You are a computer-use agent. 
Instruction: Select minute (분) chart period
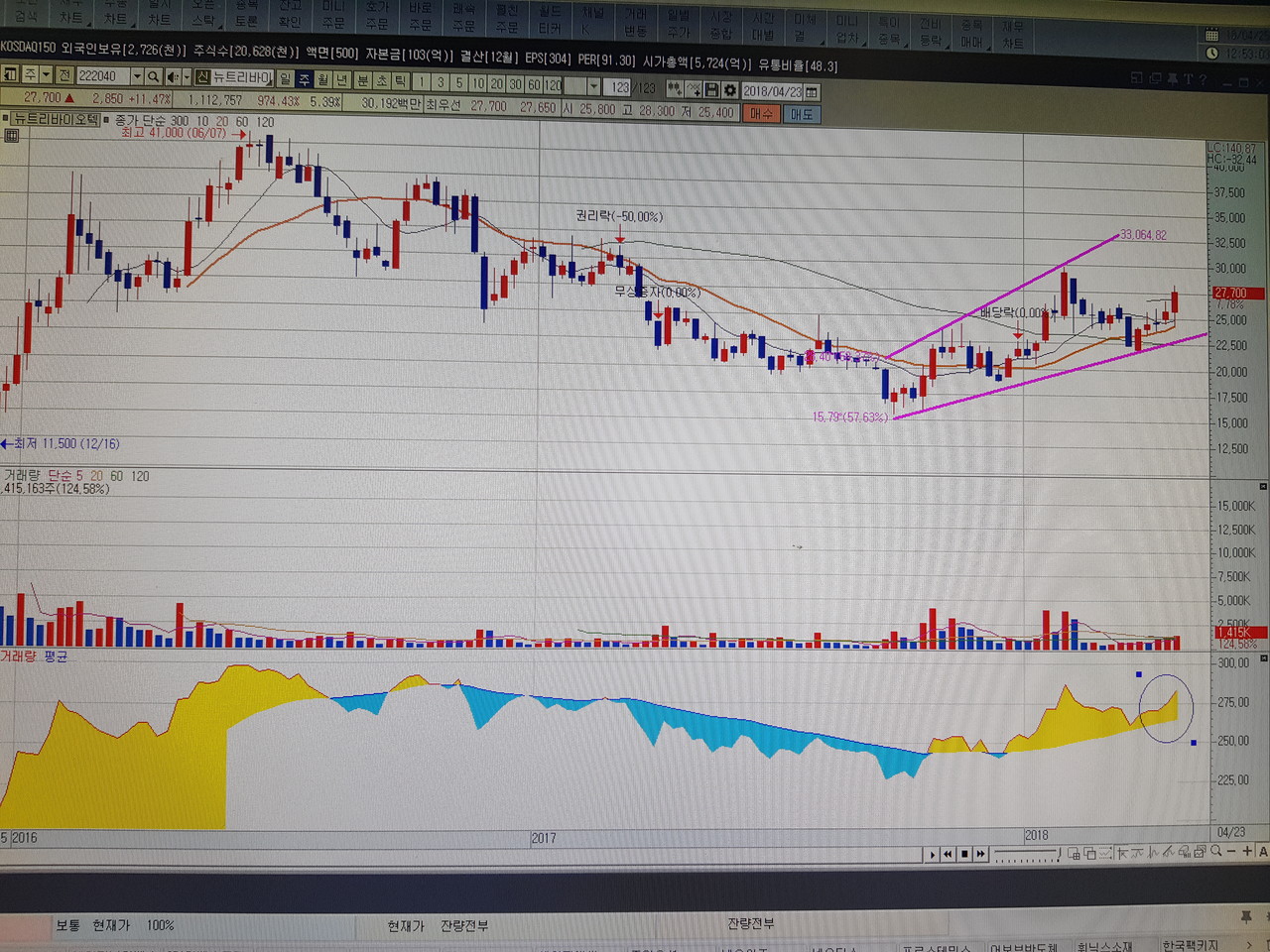(x=363, y=79)
